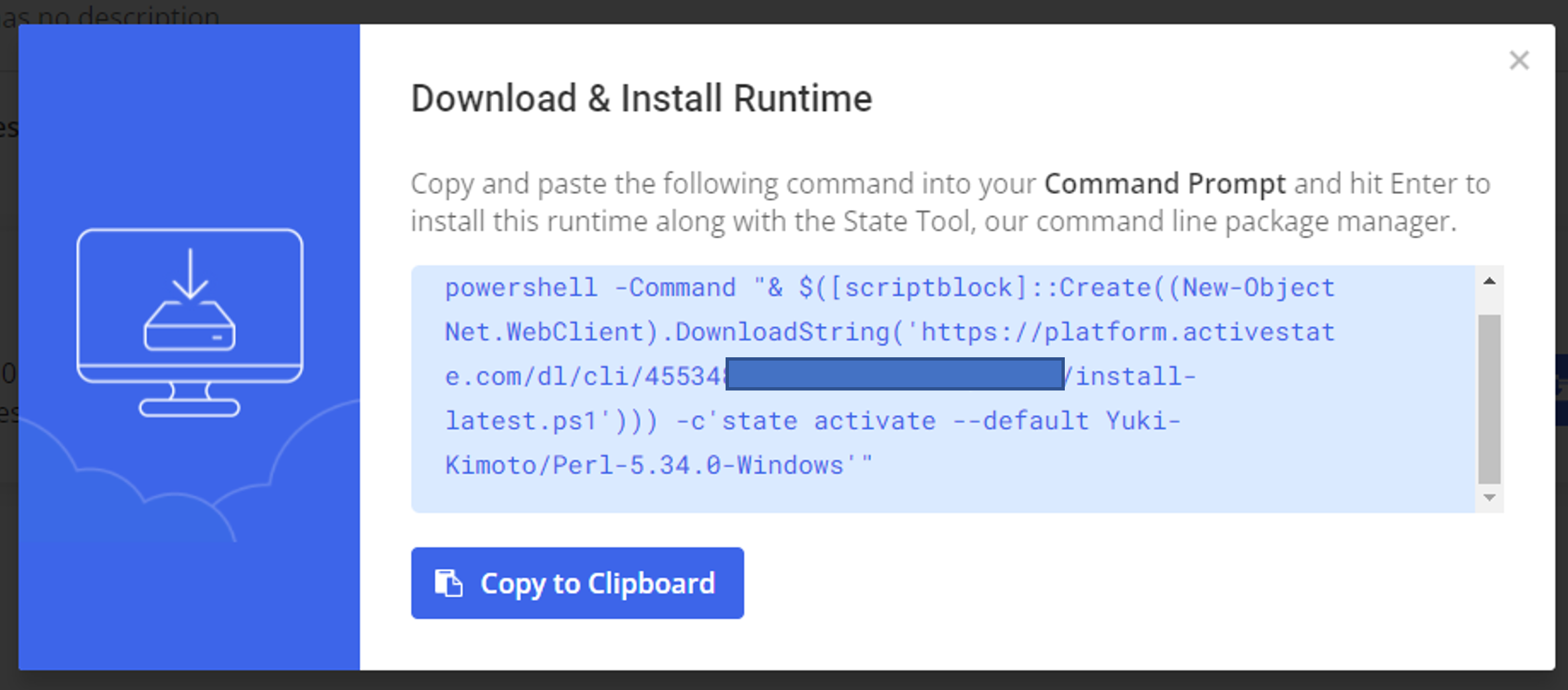Click the command box scrollbar up arrow
The image size is (1568, 690).
(1489, 282)
